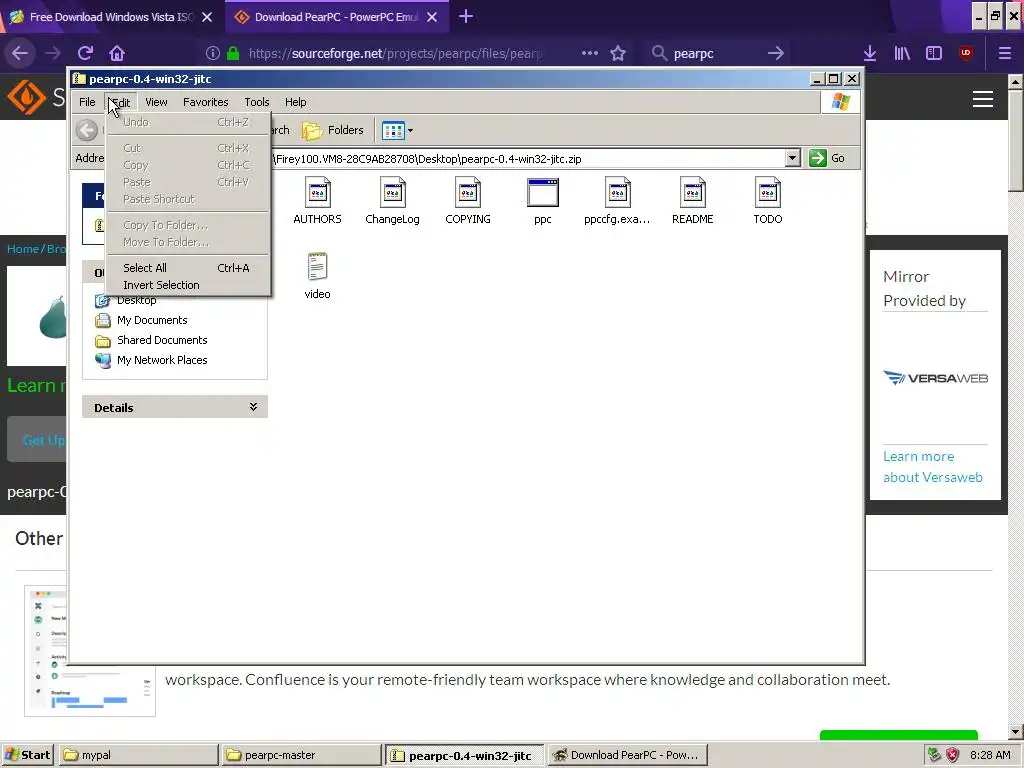Close the Download PearPC tab

[x=432, y=17]
